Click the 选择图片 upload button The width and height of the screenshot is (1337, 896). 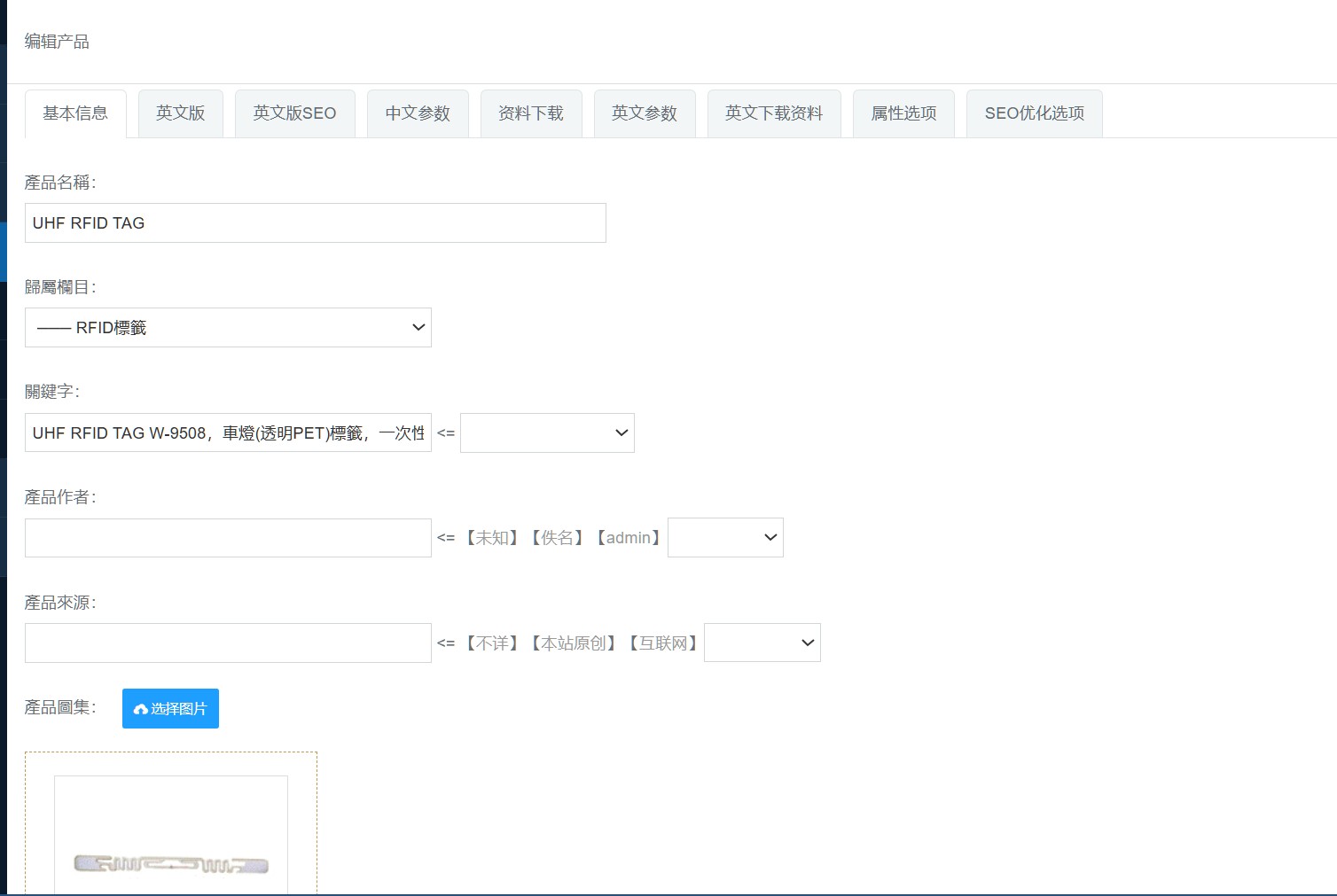(170, 708)
